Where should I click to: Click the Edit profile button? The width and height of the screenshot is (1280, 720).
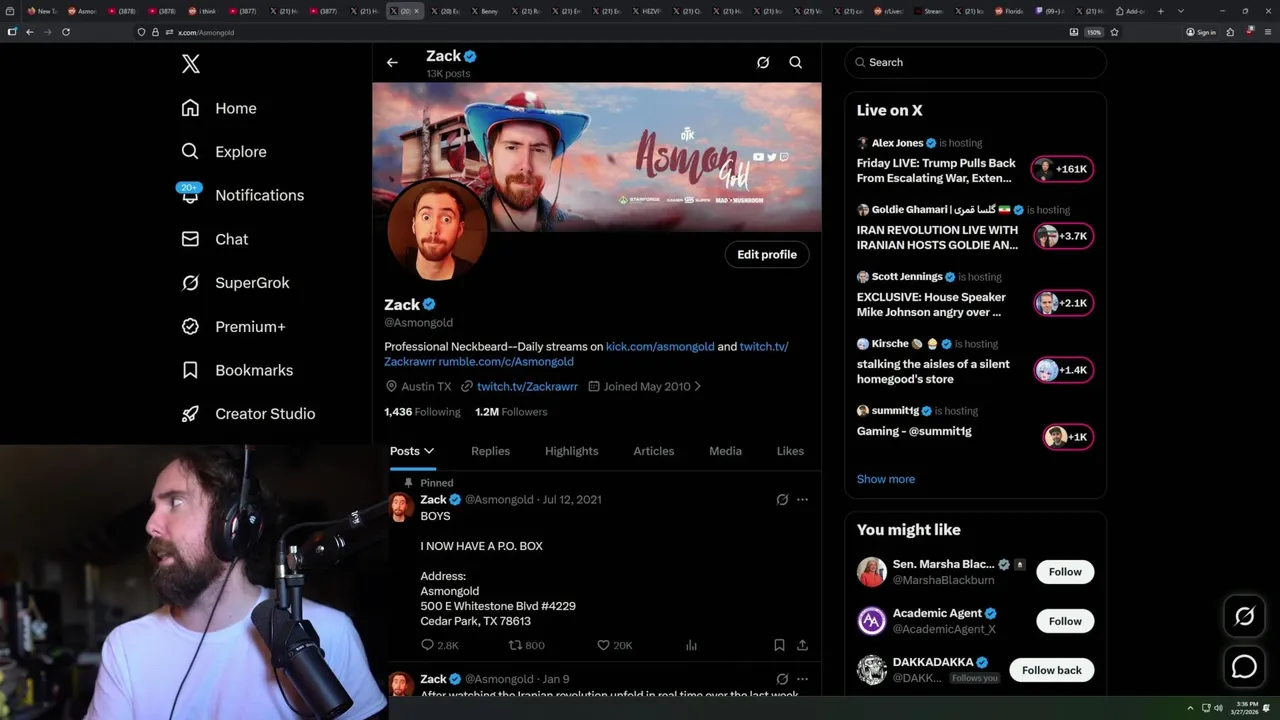[767, 255]
